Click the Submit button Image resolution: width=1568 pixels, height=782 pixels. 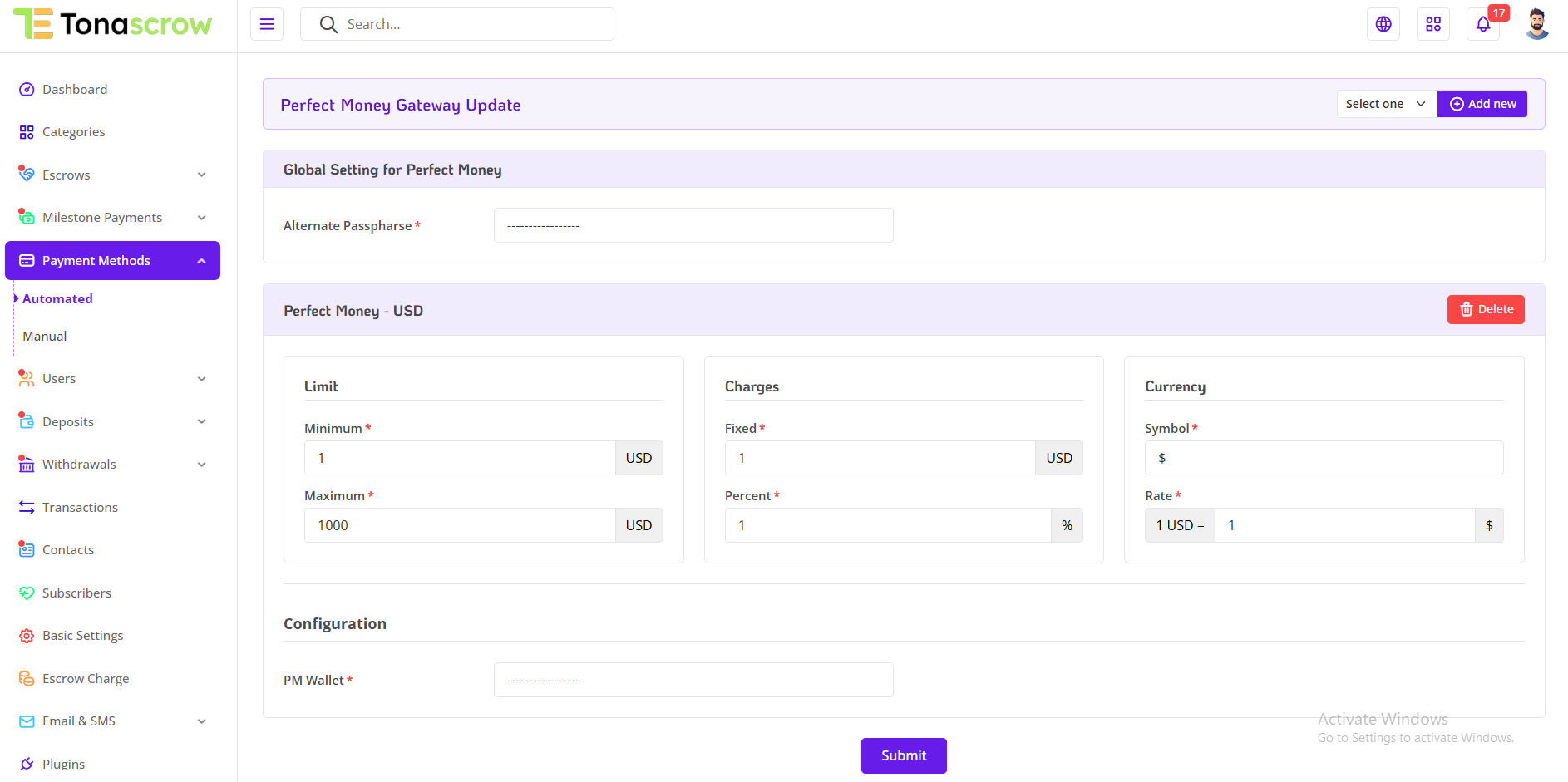coord(904,755)
